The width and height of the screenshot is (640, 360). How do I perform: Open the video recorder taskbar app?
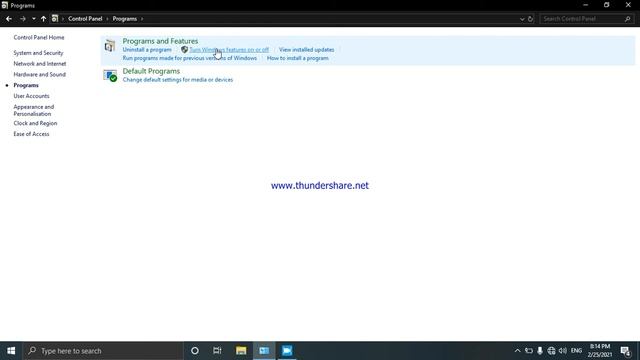coord(287,351)
